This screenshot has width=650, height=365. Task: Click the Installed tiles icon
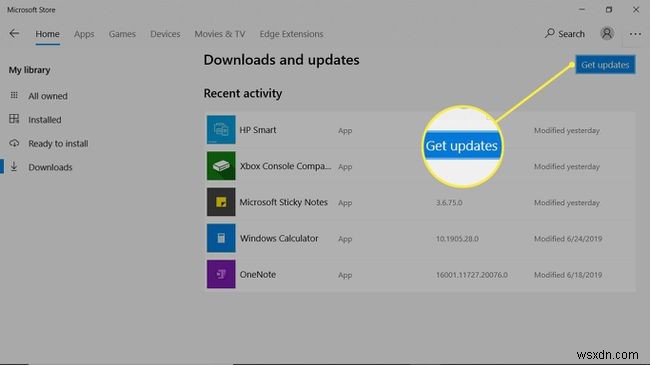tap(14, 119)
